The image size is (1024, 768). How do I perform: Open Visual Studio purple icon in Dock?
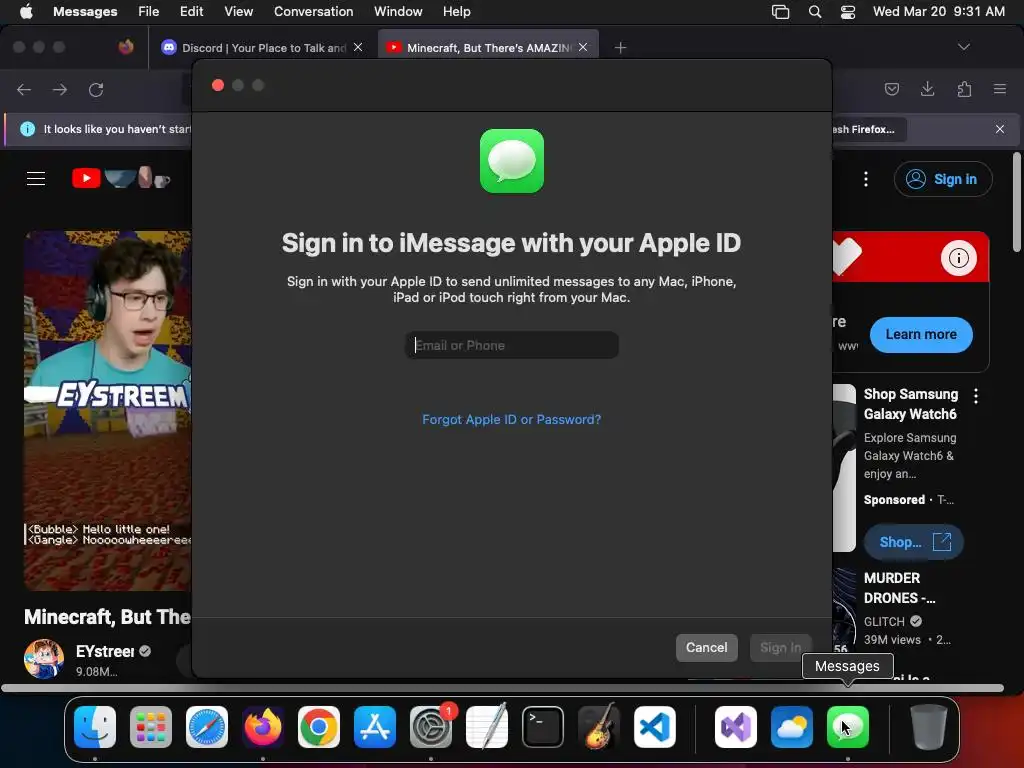[736, 727]
